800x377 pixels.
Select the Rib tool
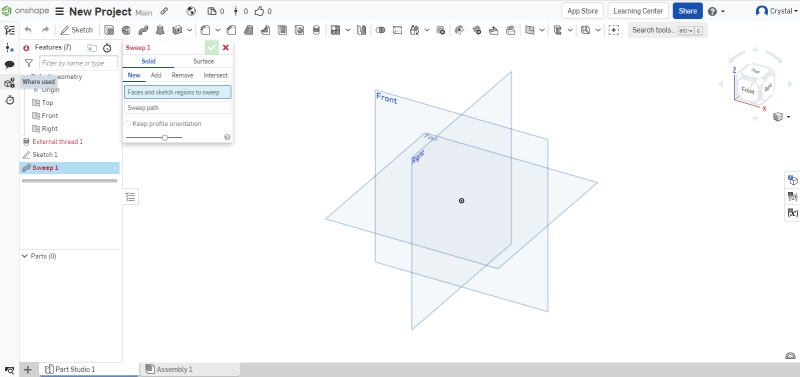[265, 30]
